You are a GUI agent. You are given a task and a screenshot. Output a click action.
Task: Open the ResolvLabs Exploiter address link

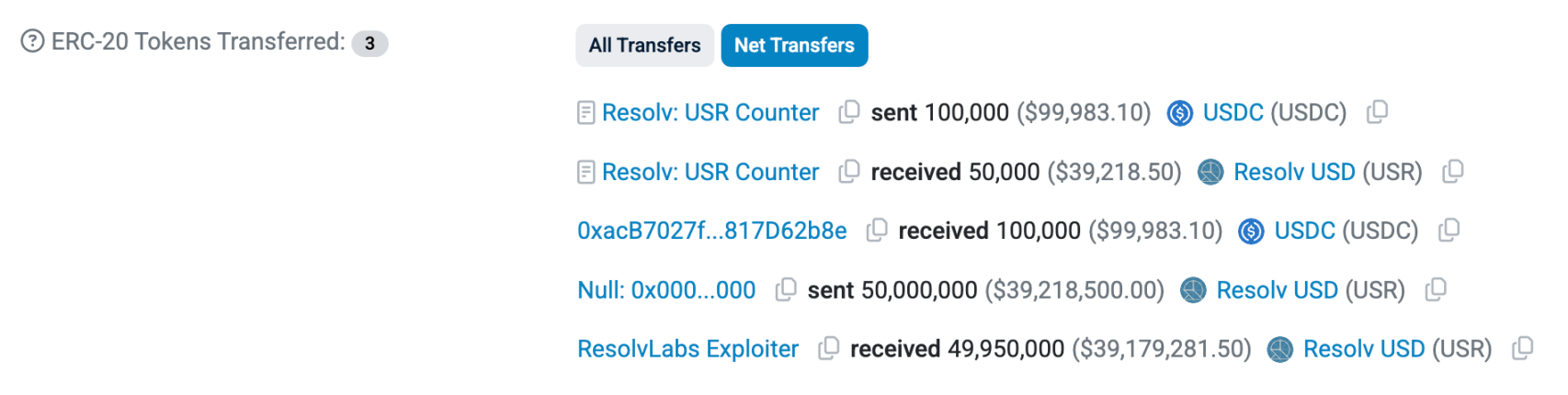[687, 349]
